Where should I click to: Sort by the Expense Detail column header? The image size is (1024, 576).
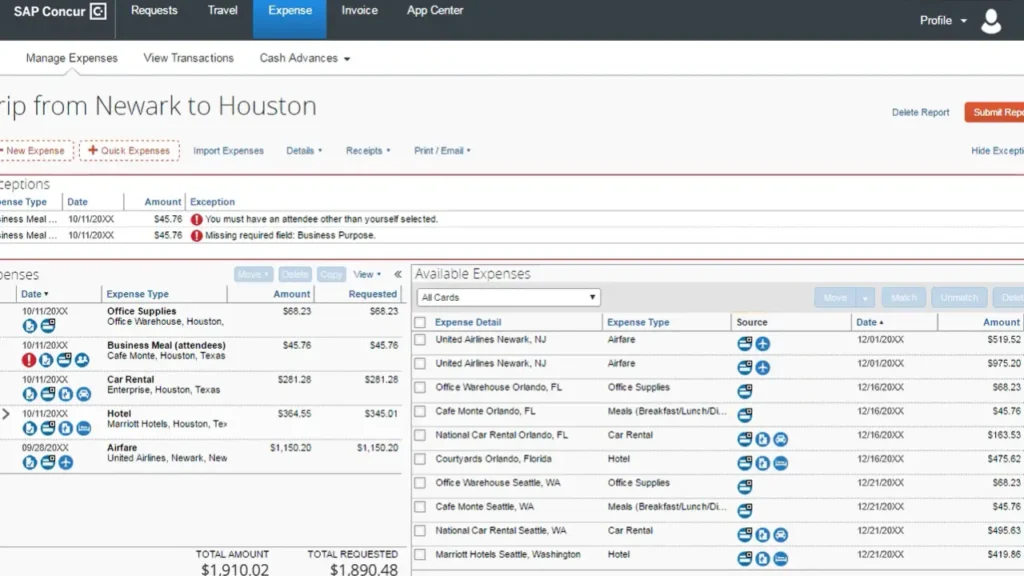pos(468,322)
